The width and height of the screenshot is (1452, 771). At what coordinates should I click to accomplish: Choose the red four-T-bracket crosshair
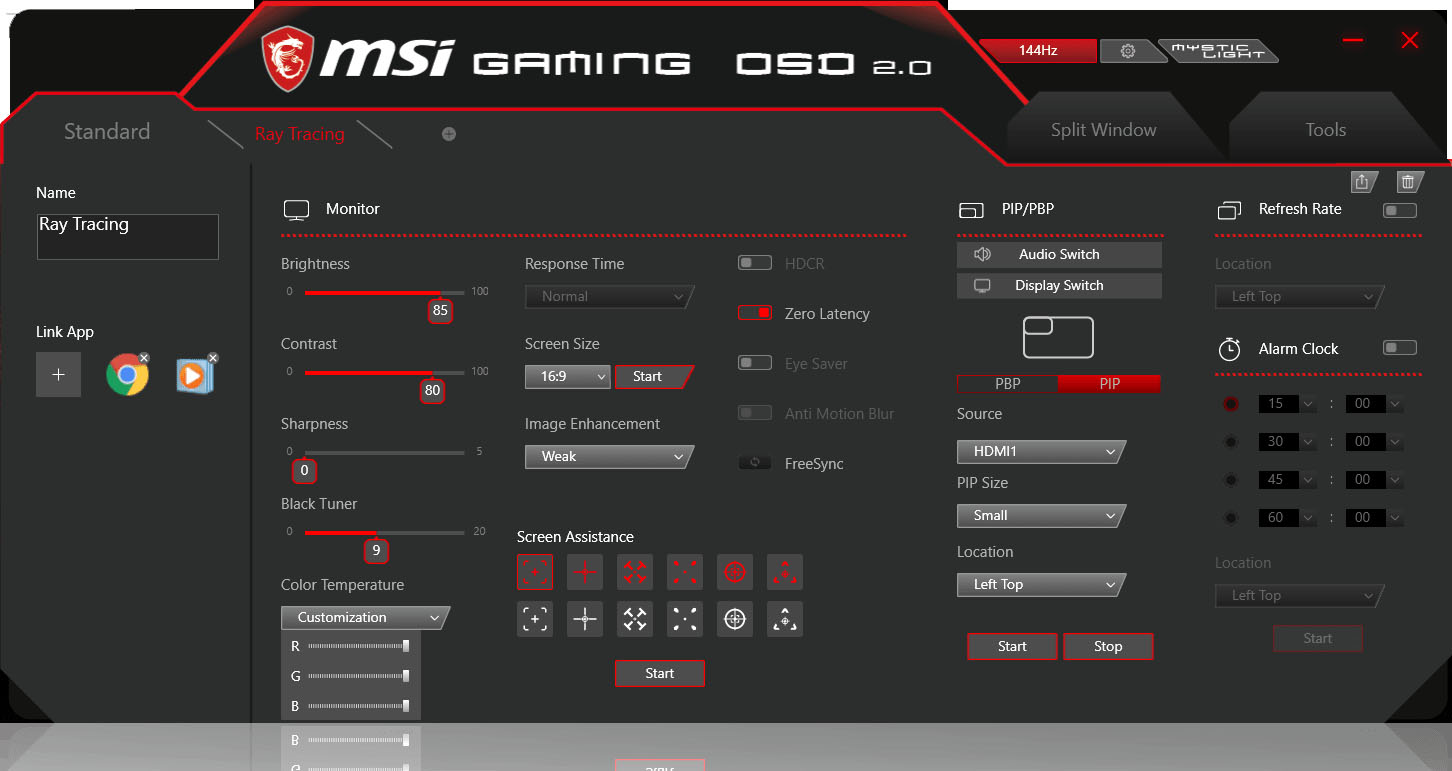click(x=635, y=572)
